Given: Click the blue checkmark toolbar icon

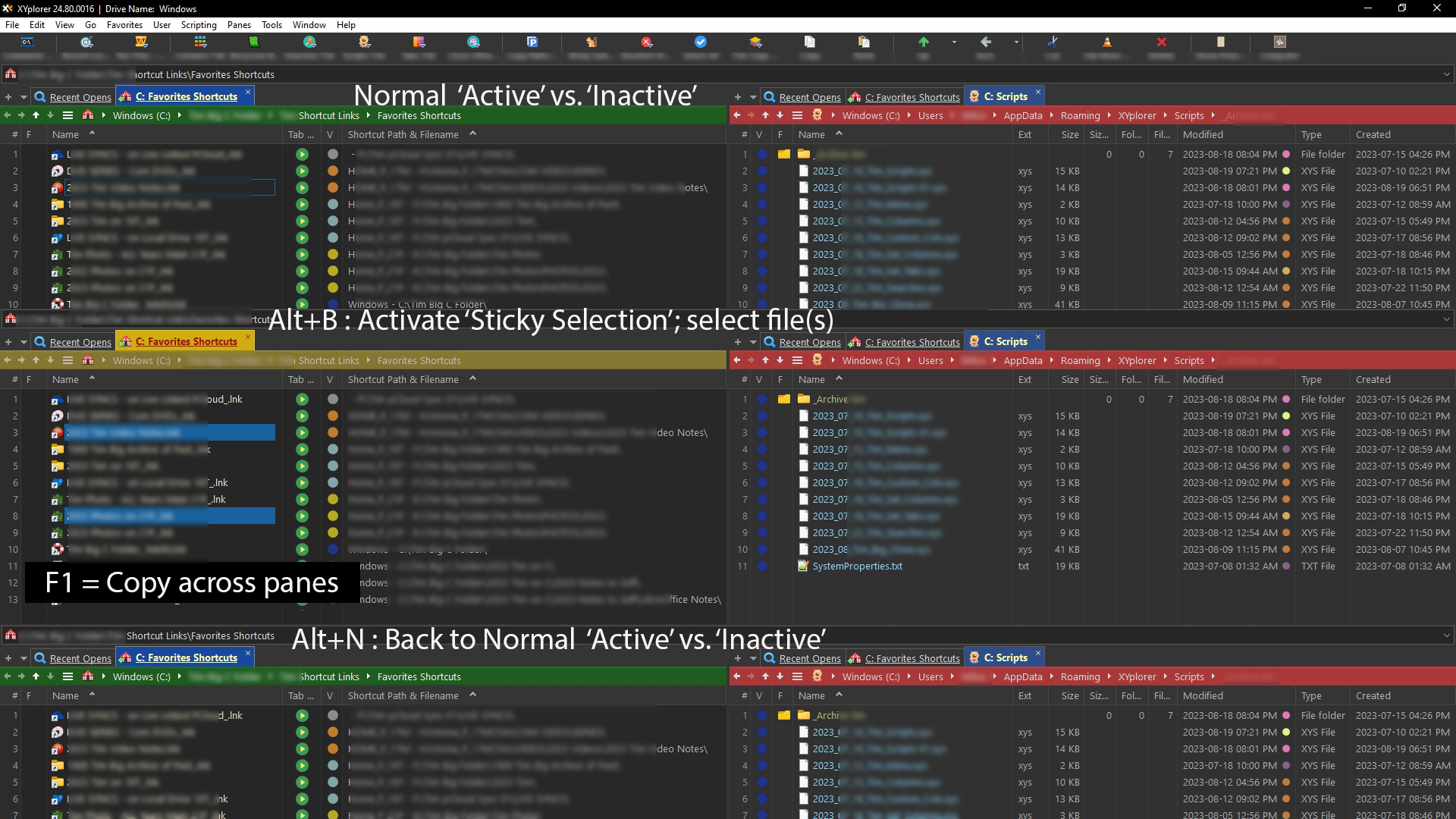Looking at the screenshot, I should tap(701, 42).
